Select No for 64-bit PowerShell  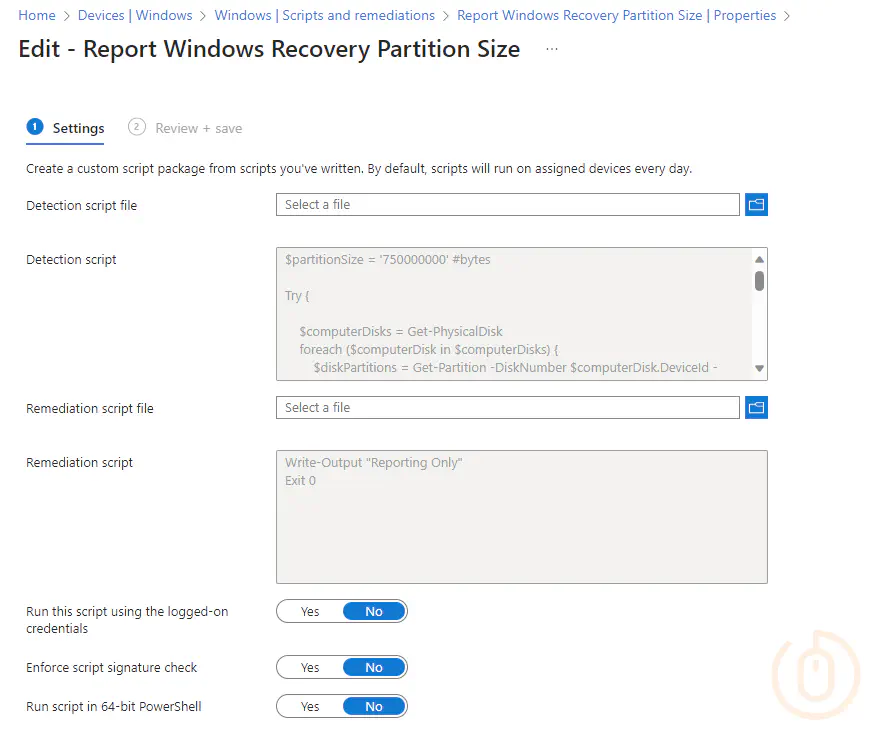point(374,706)
